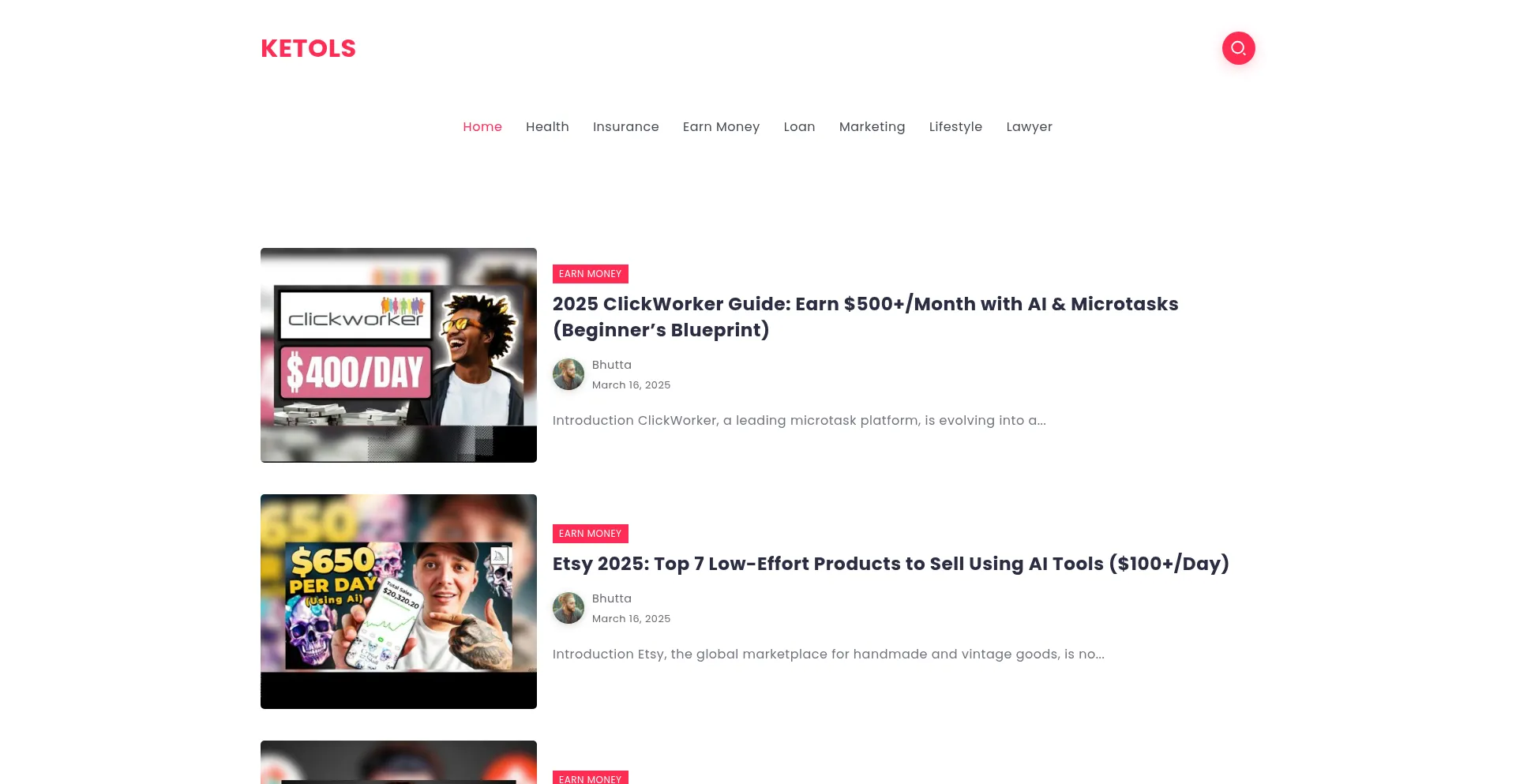Click March 16, 2025 date on ClickWorker post
This screenshot has height=784, width=1516.
pos(631,385)
